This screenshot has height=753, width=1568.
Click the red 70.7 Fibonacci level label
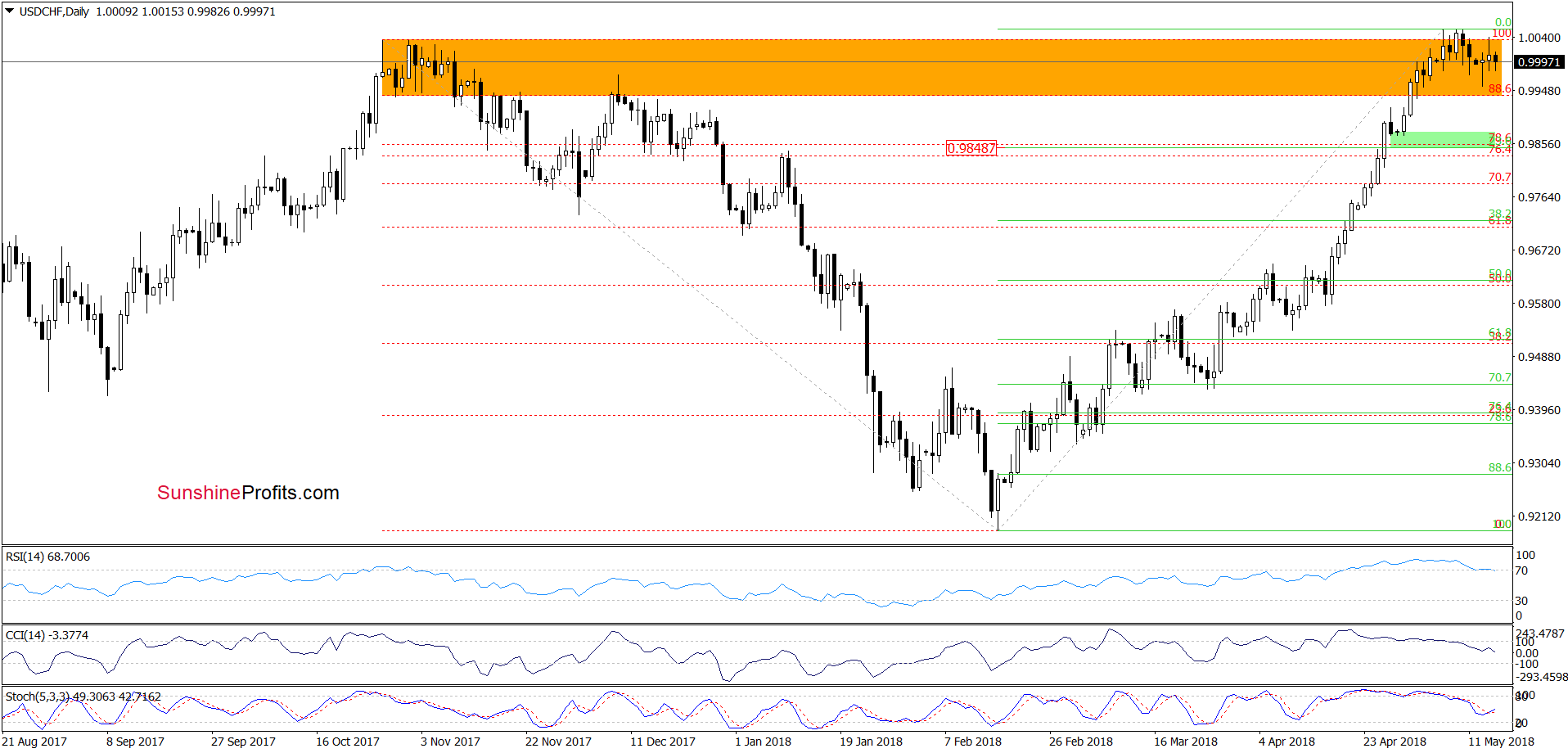pyautogui.click(x=1499, y=177)
